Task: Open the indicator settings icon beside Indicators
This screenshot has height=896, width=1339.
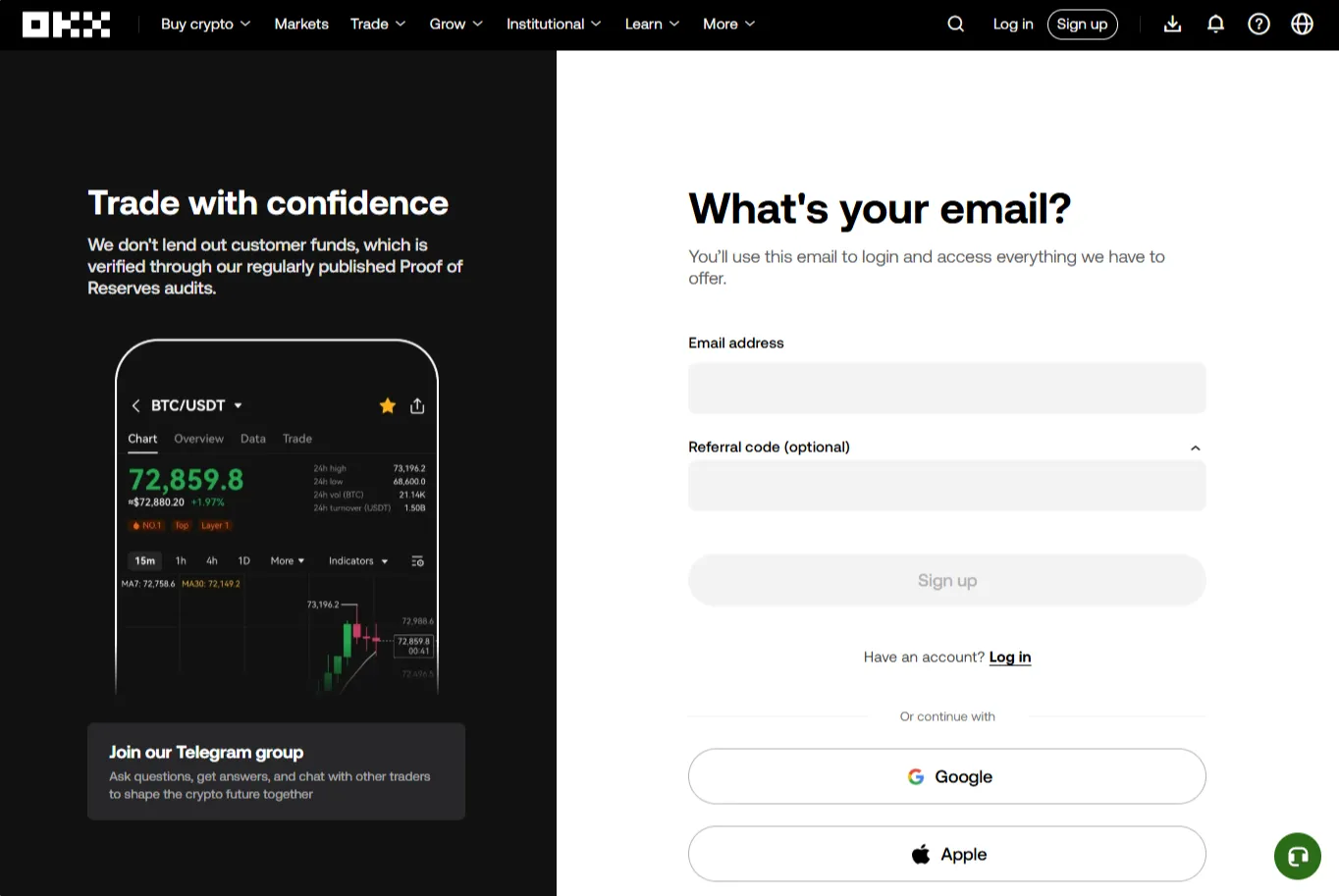Action: [417, 560]
